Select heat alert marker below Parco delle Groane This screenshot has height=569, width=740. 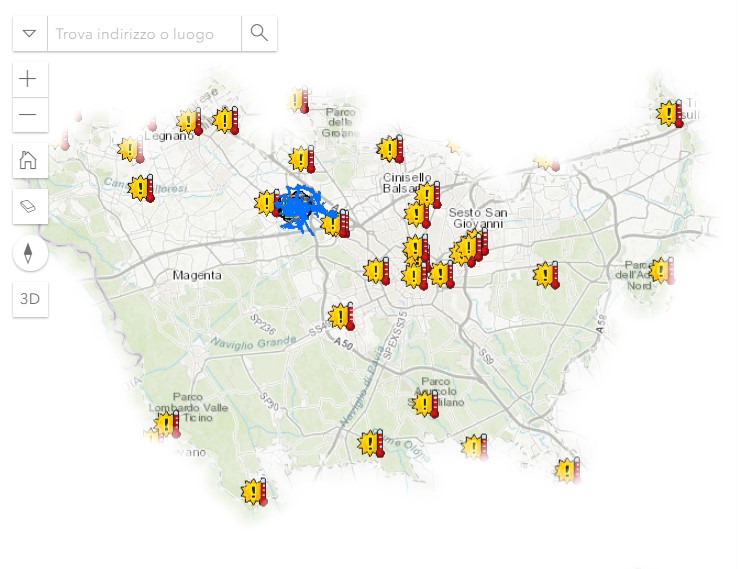[x=302, y=159]
